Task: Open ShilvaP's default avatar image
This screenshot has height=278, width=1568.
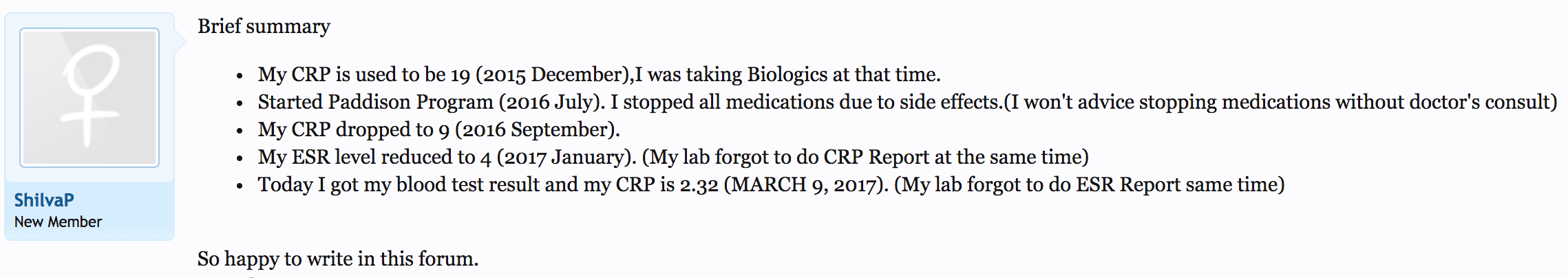Action: pos(89,98)
